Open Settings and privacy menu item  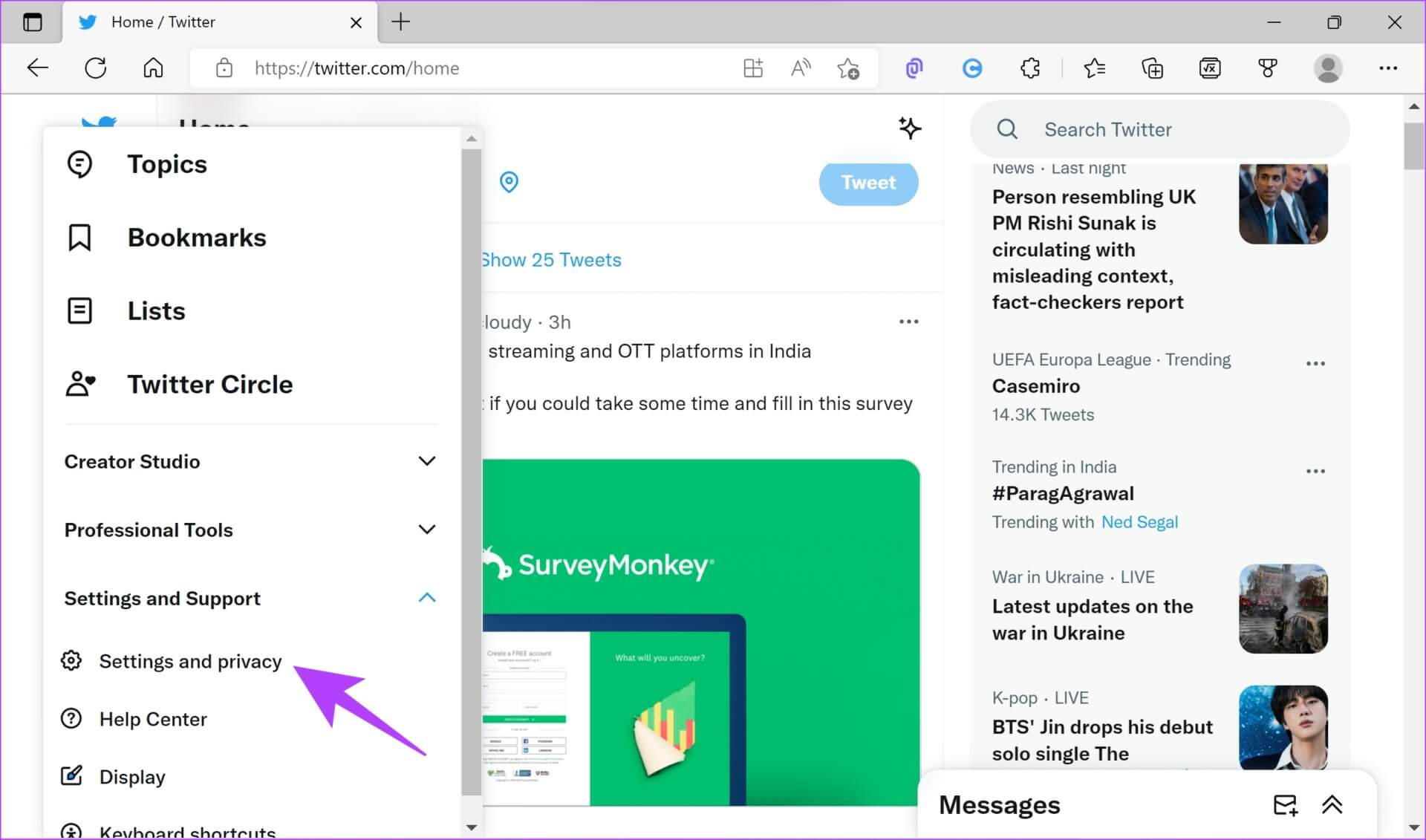pos(190,661)
